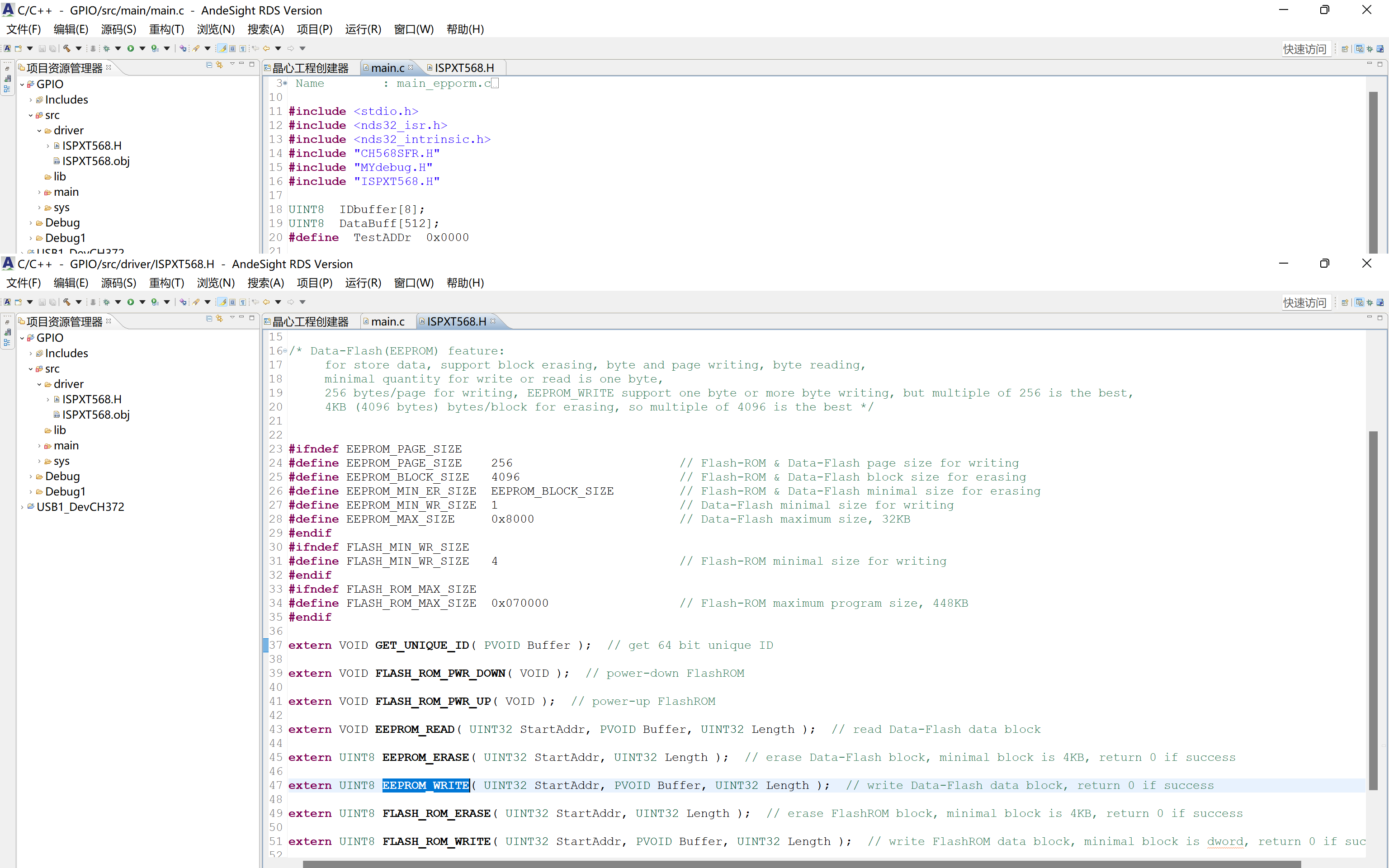This screenshot has height=868, width=1389.
Task: Collapse GPIO project in main.c window tree
Action: (22, 85)
